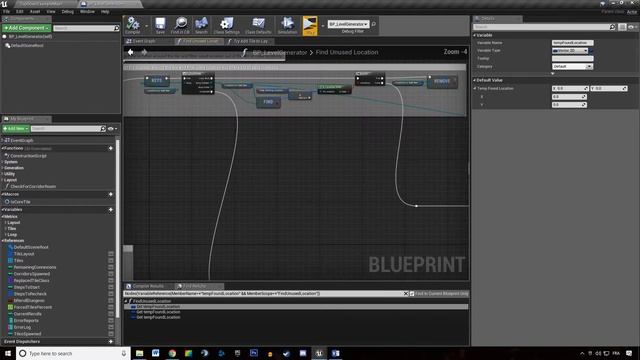Screen dimensions: 640x360
Task: Open Windows Start menu
Action: 8,353
